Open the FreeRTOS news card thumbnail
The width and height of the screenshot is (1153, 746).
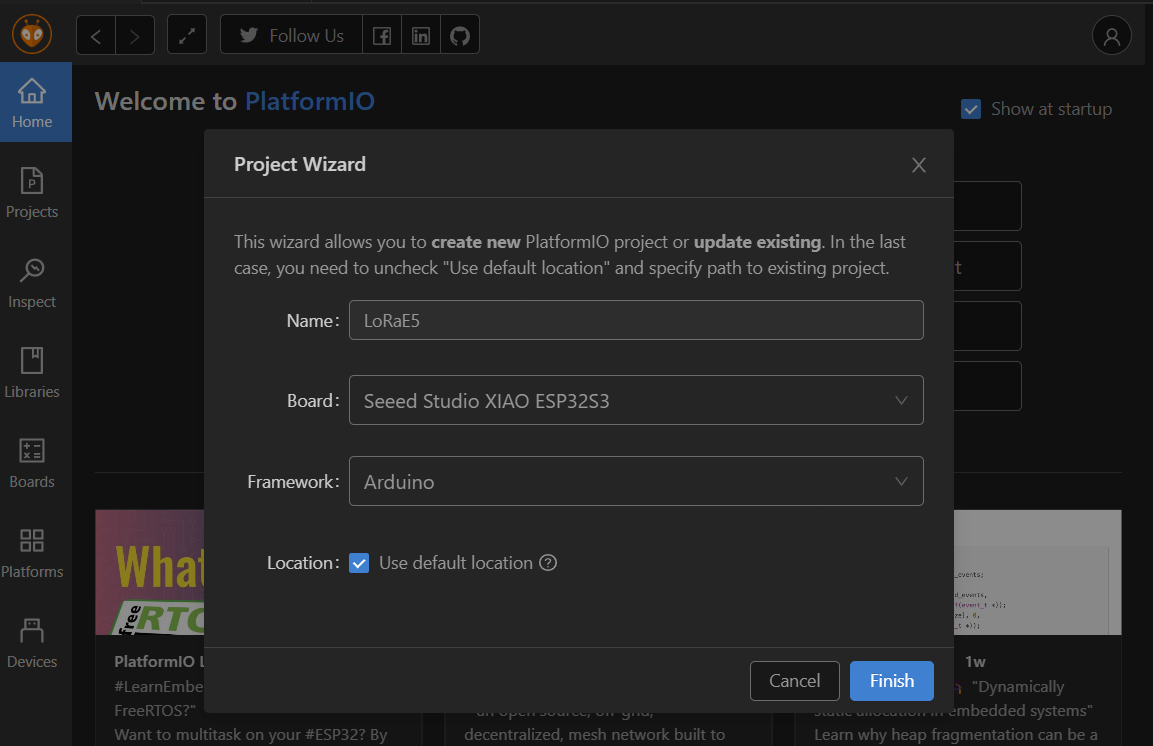click(x=150, y=572)
